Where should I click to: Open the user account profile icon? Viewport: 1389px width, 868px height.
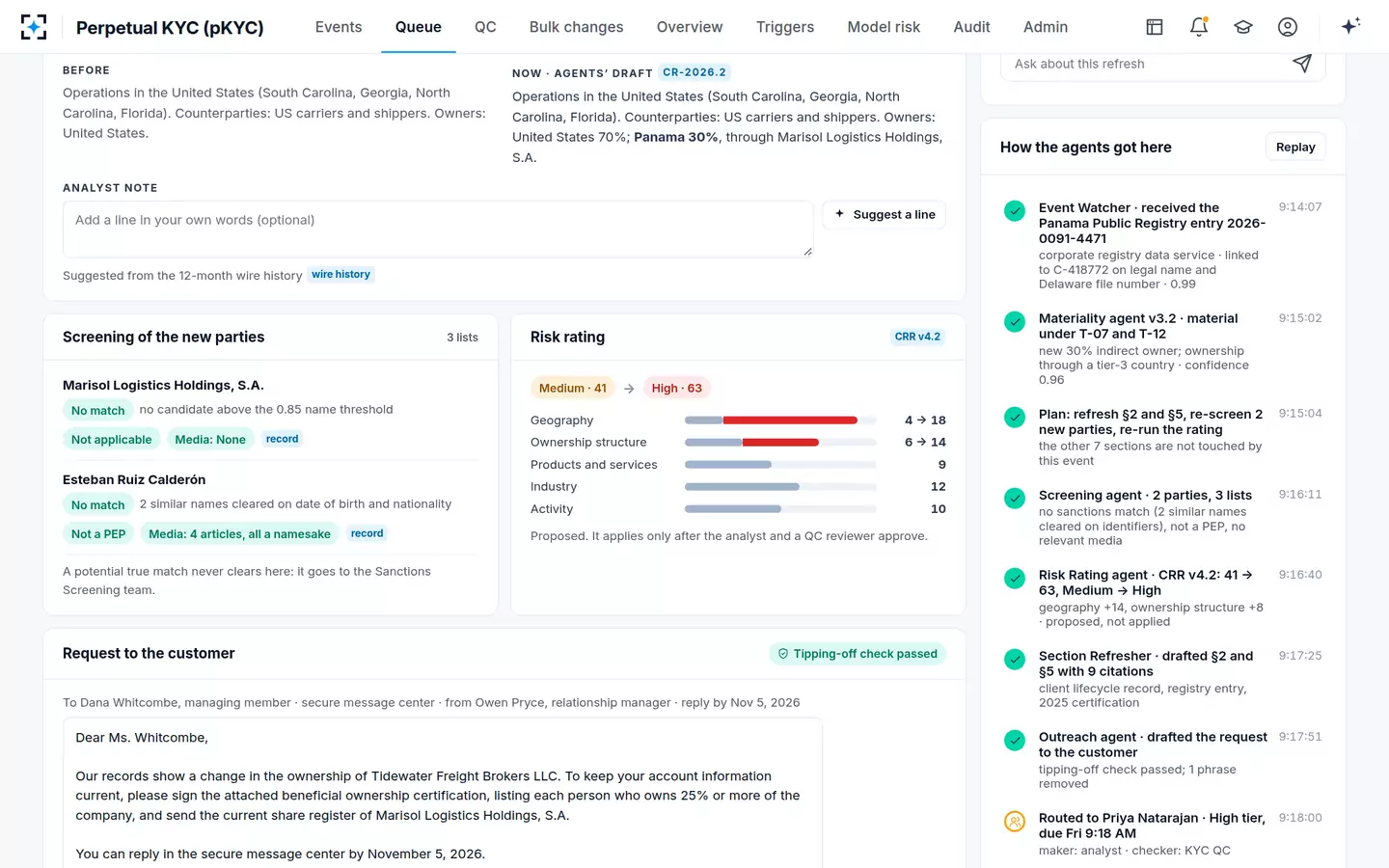(x=1288, y=27)
